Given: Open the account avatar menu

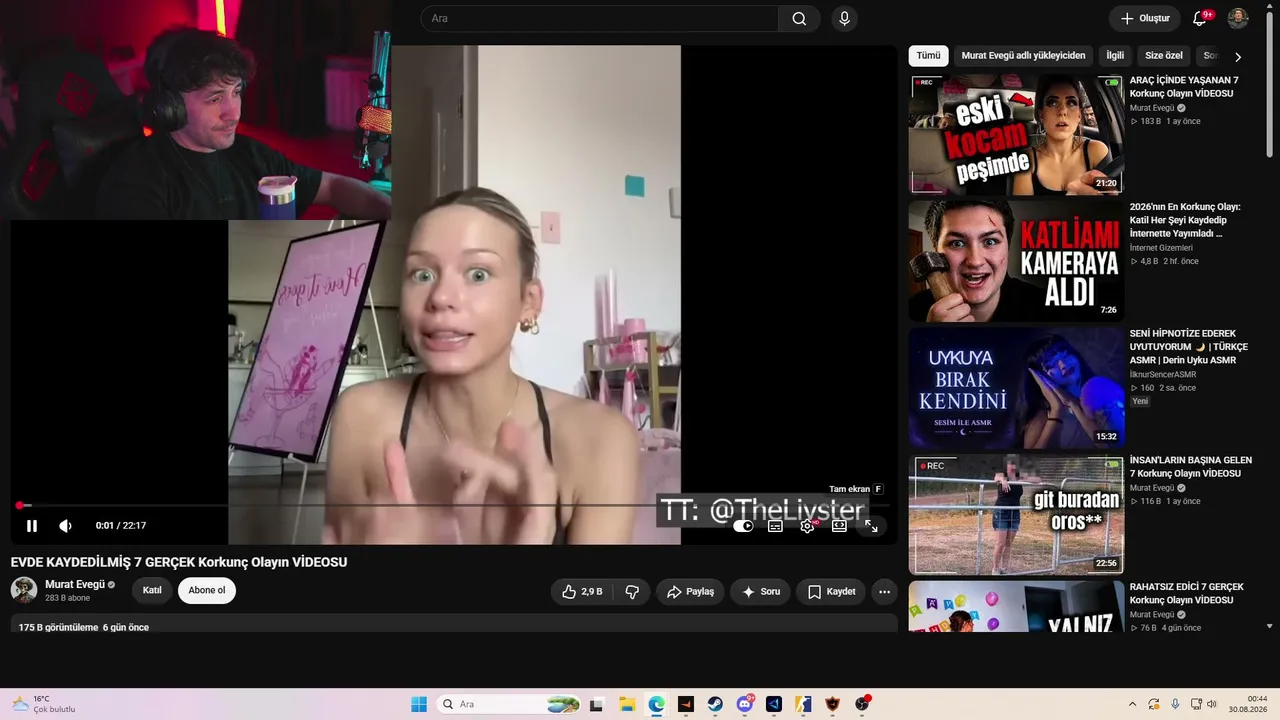Looking at the screenshot, I should tap(1238, 18).
